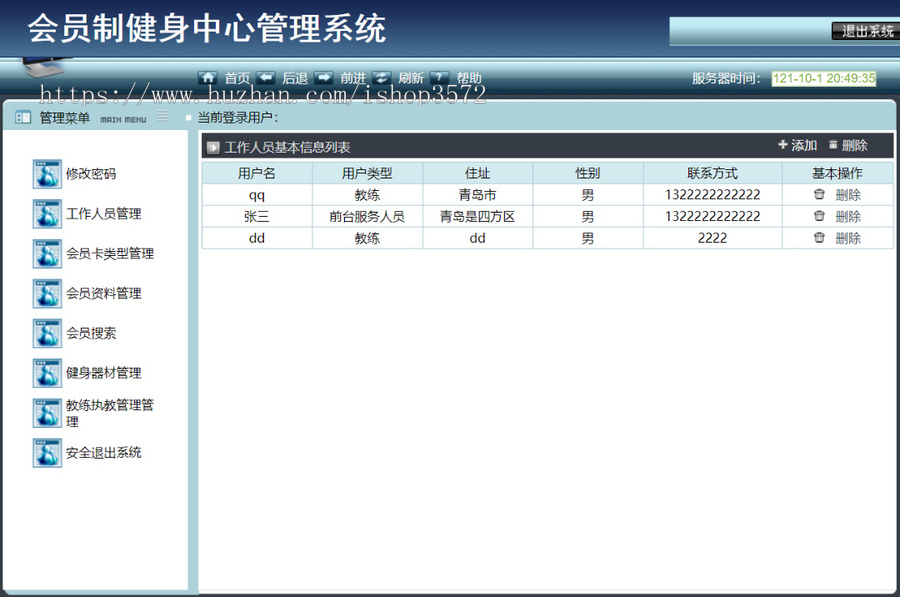Click the 用户名 column header
This screenshot has width=900, height=597.
coord(257,173)
